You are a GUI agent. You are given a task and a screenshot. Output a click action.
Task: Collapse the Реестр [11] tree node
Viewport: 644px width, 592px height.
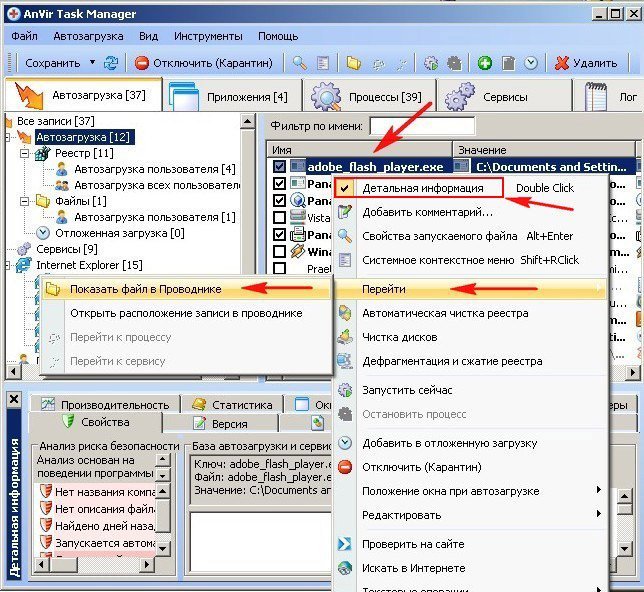(25, 153)
